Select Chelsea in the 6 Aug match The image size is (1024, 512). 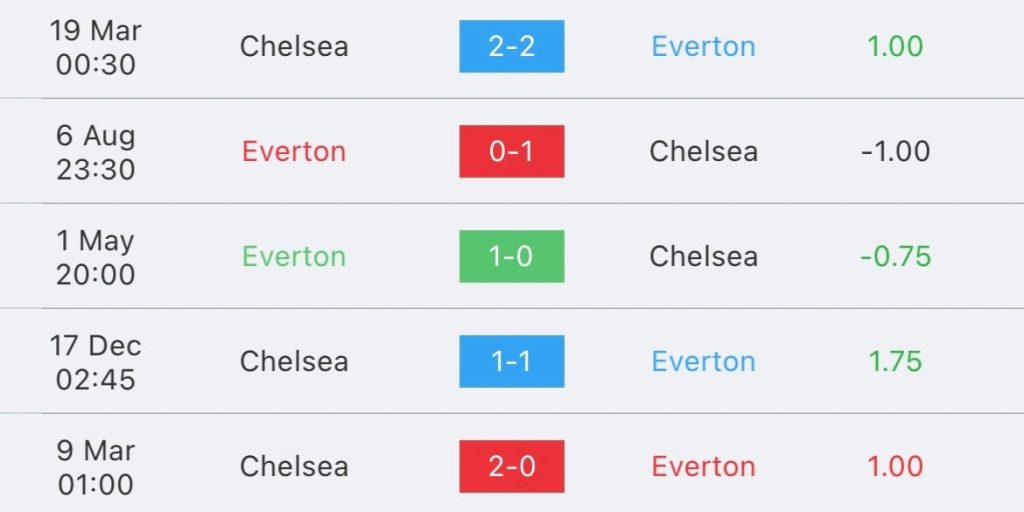point(703,152)
